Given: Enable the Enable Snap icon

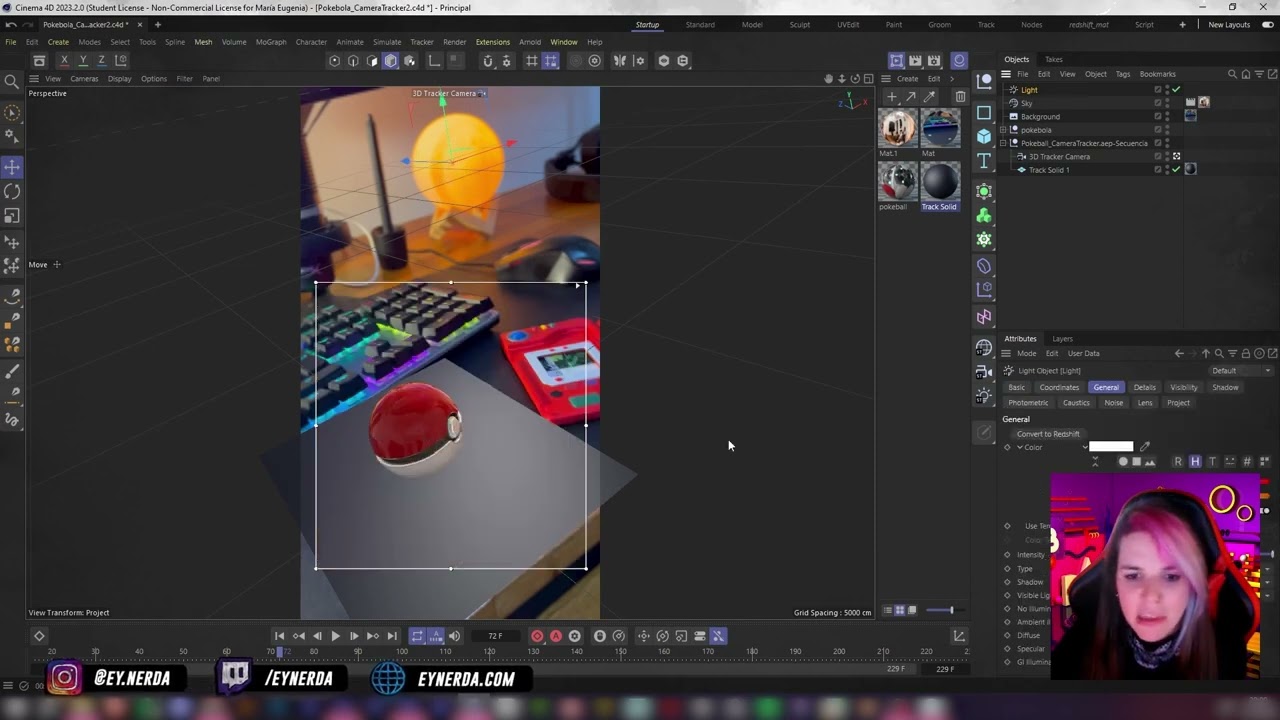Looking at the screenshot, I should click(488, 61).
